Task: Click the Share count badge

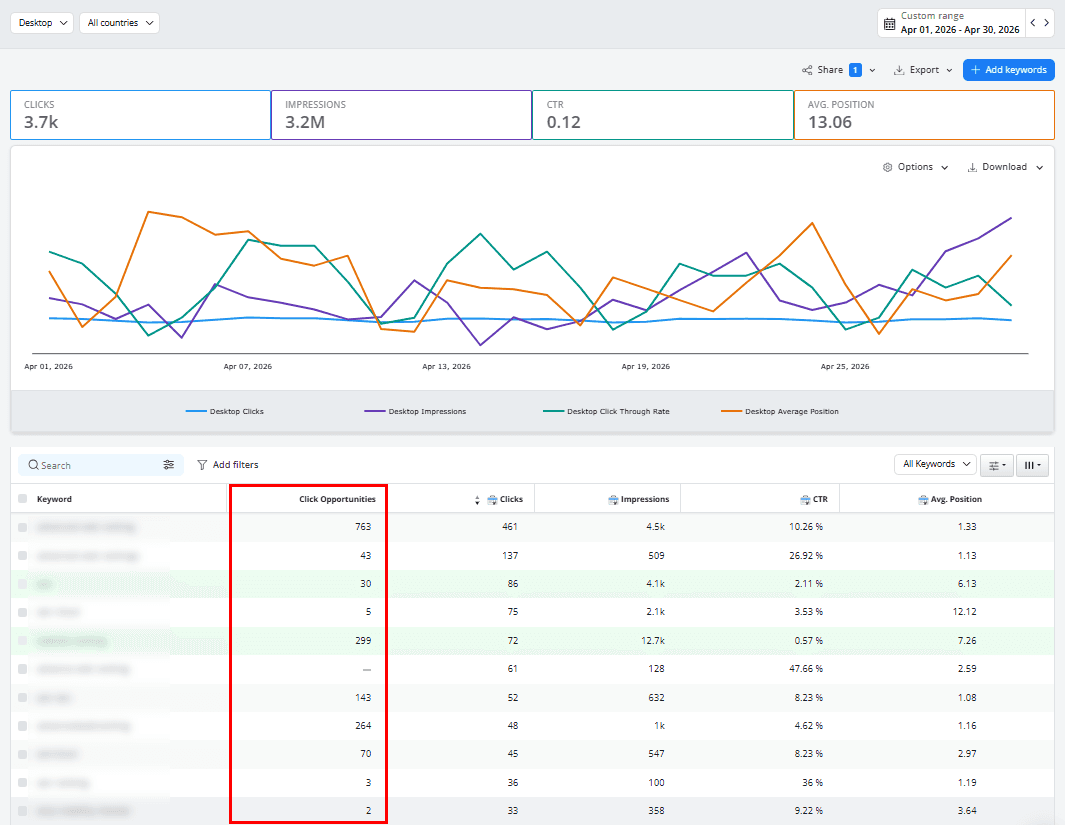Action: (856, 70)
